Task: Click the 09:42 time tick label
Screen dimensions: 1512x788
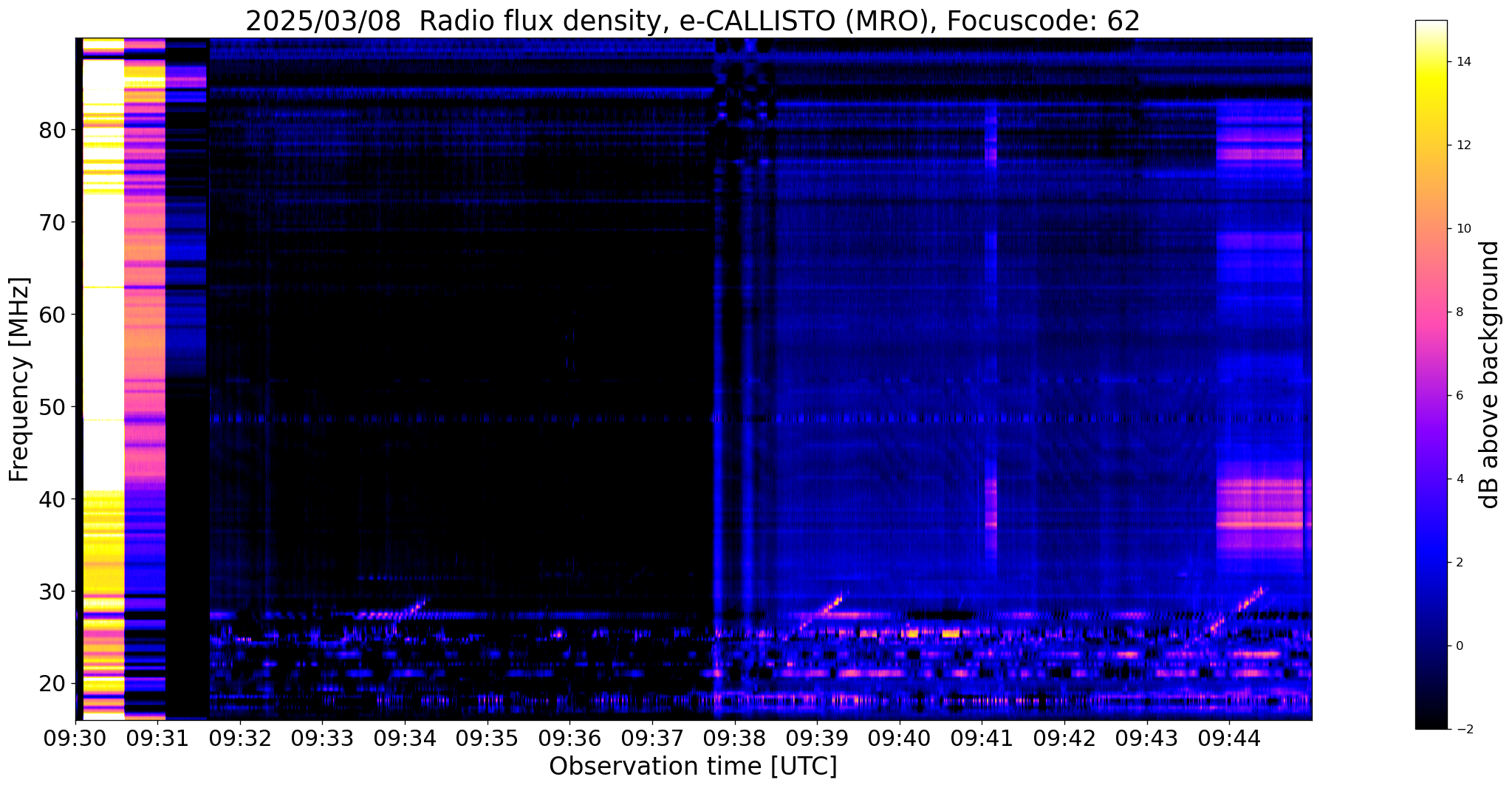Action: tap(1064, 739)
